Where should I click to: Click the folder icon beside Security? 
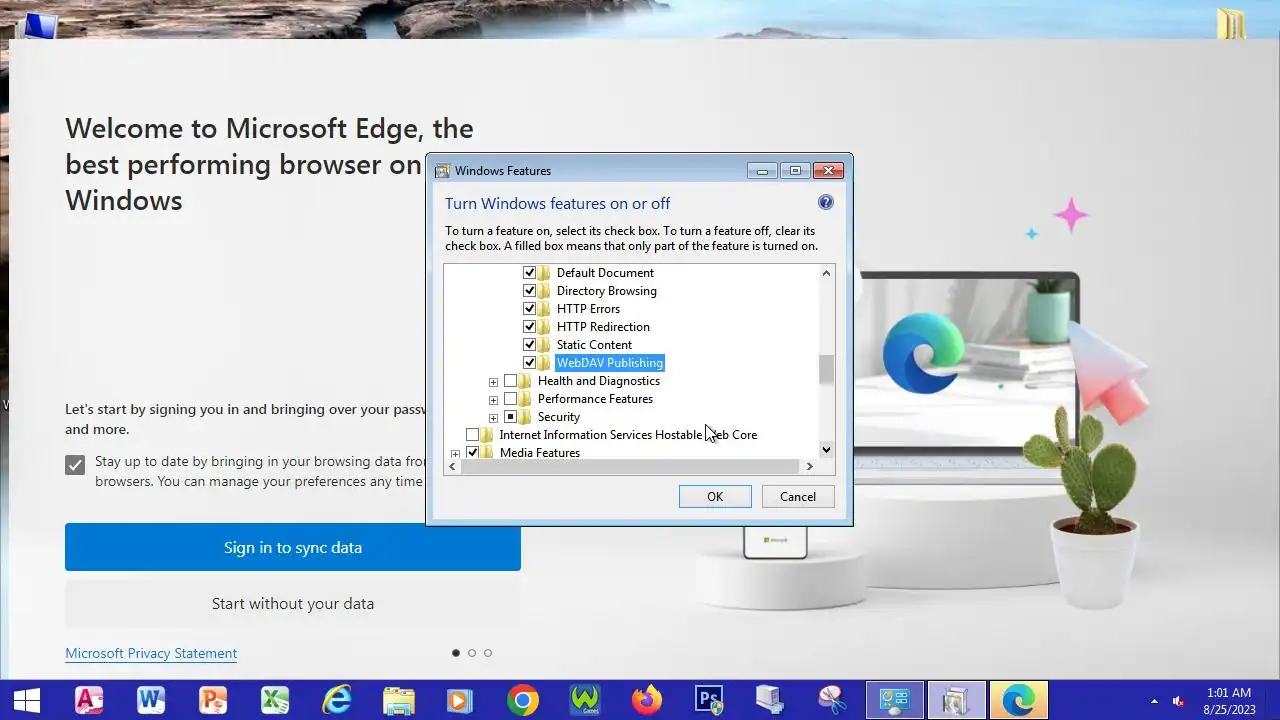coord(526,417)
